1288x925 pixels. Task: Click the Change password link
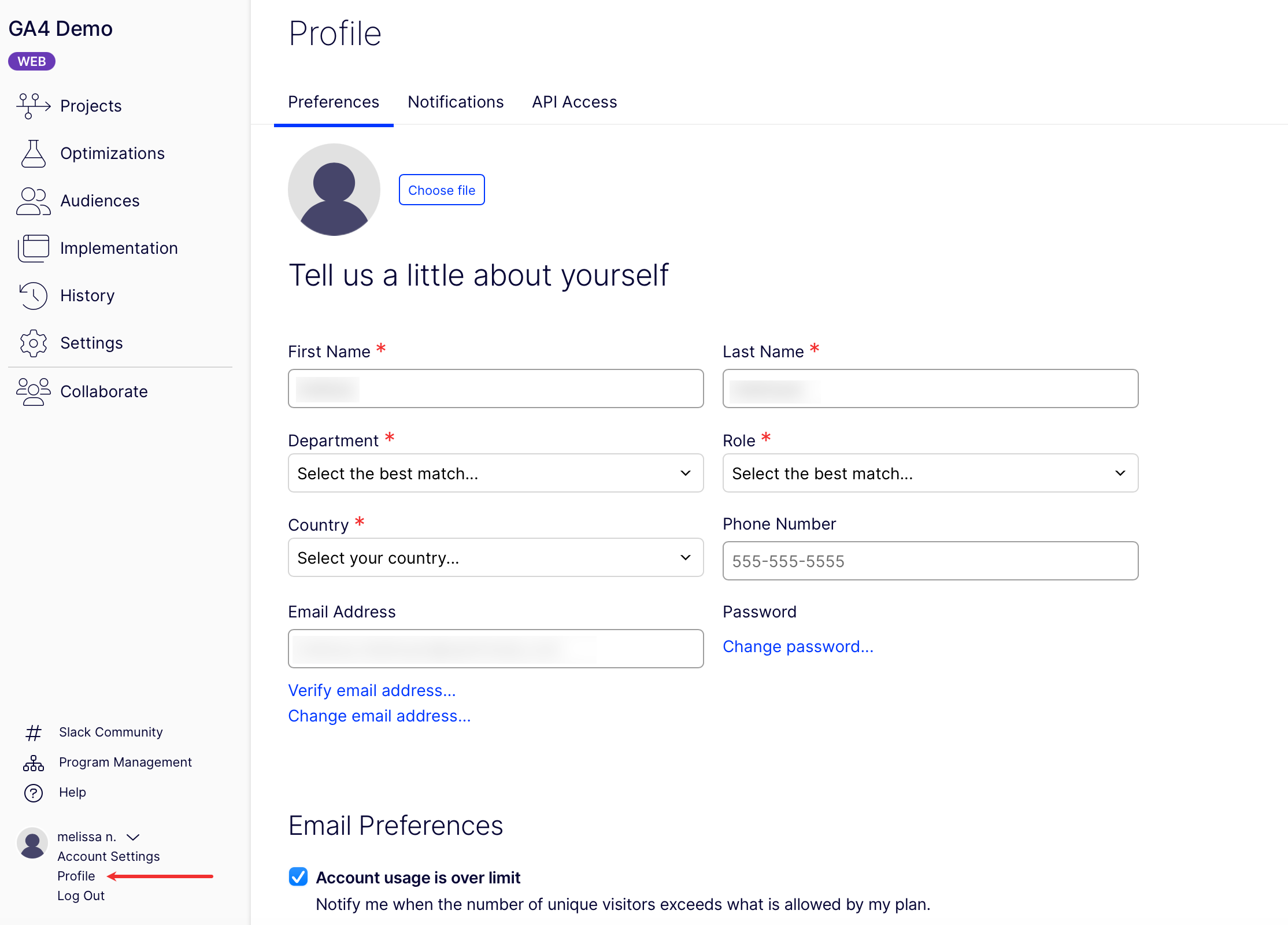[x=798, y=646]
